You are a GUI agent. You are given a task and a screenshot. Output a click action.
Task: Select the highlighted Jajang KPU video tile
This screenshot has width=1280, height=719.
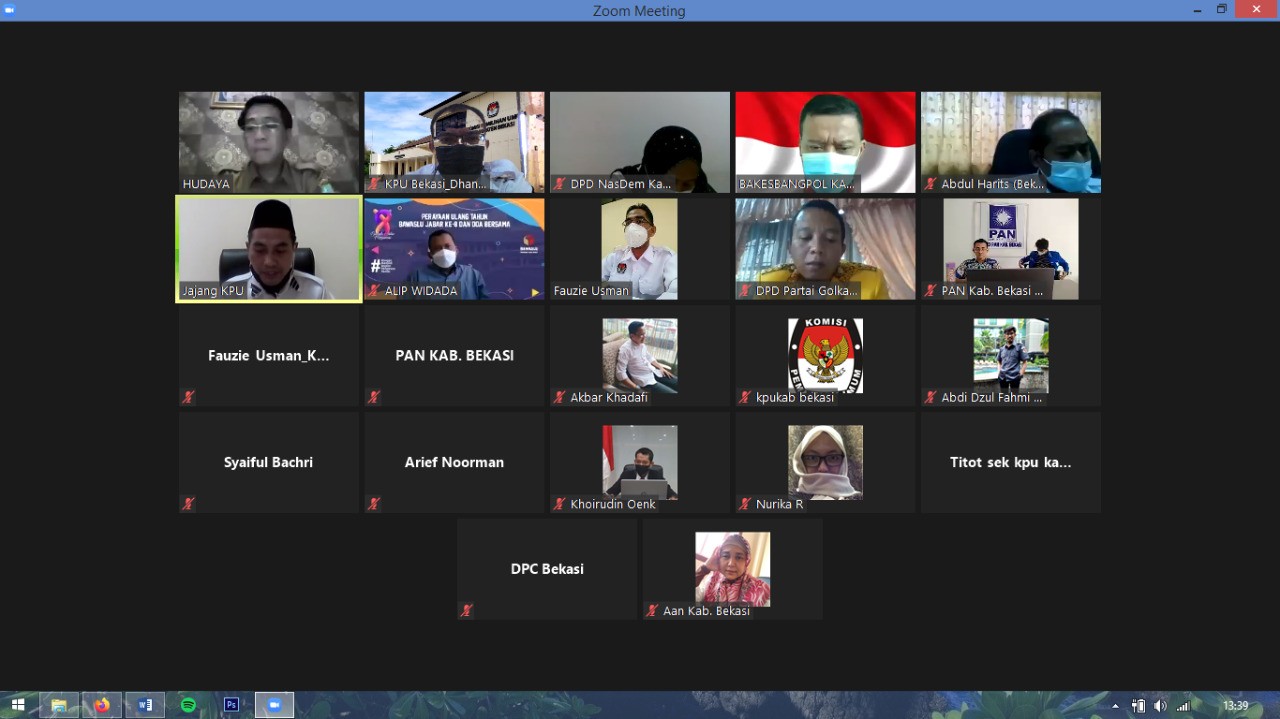(x=268, y=248)
